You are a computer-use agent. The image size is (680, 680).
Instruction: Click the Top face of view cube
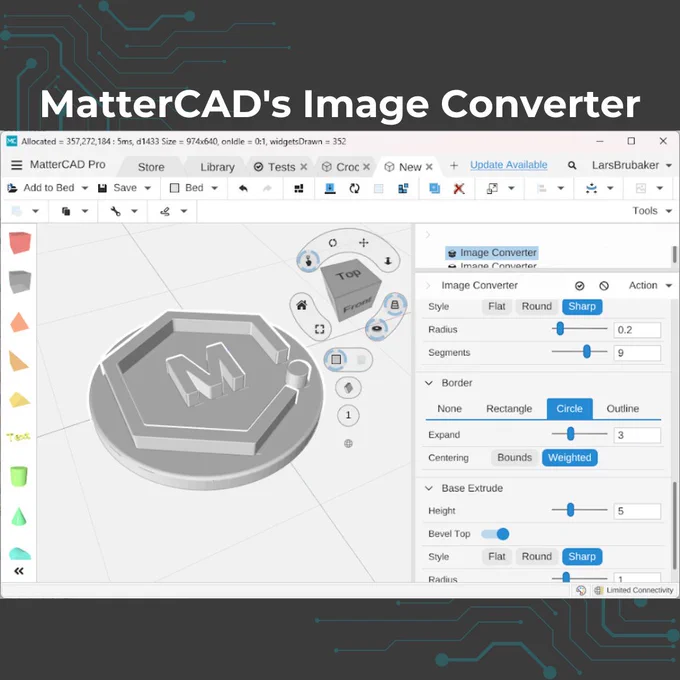point(348,275)
